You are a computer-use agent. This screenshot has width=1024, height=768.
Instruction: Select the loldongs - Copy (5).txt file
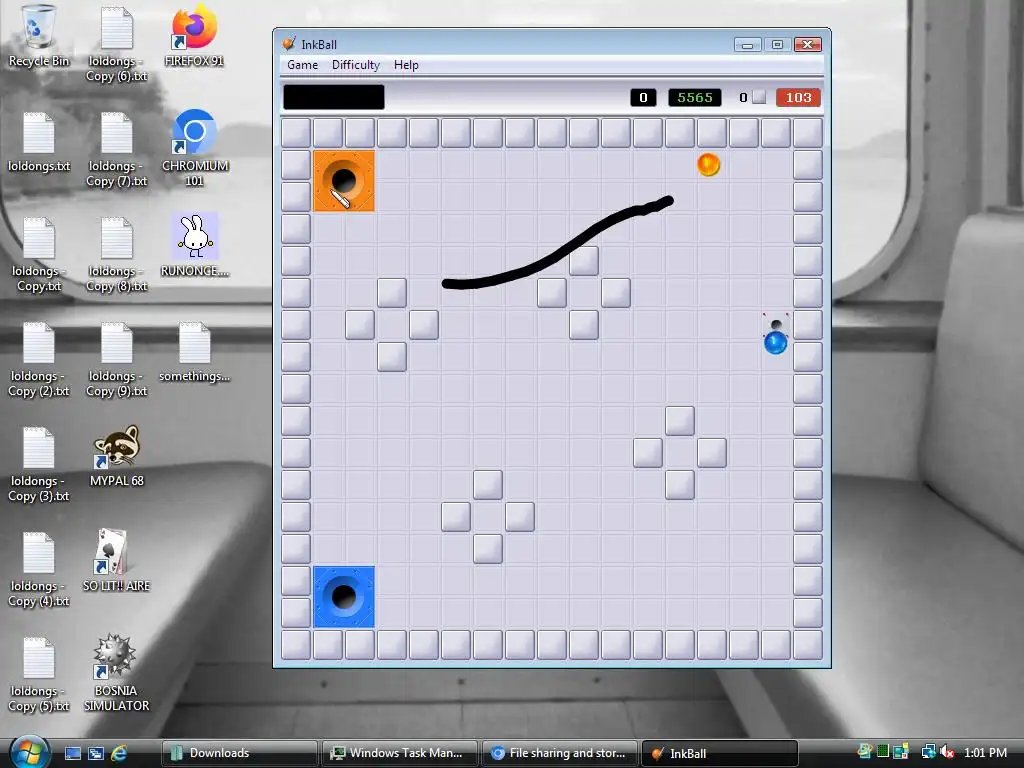[39, 674]
